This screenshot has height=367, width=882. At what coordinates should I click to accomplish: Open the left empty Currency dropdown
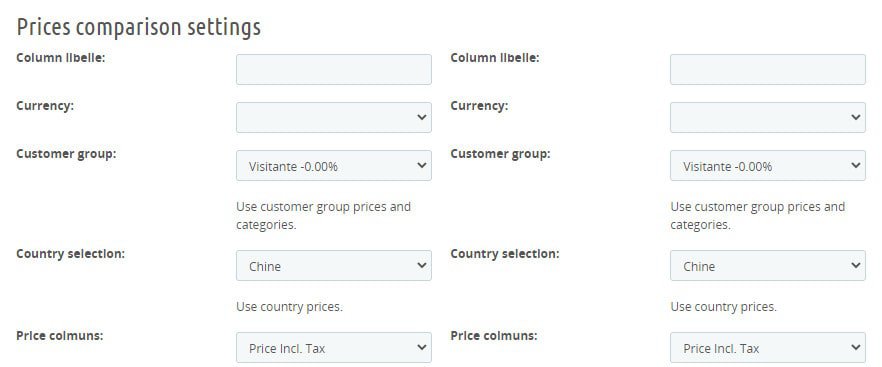coord(334,117)
